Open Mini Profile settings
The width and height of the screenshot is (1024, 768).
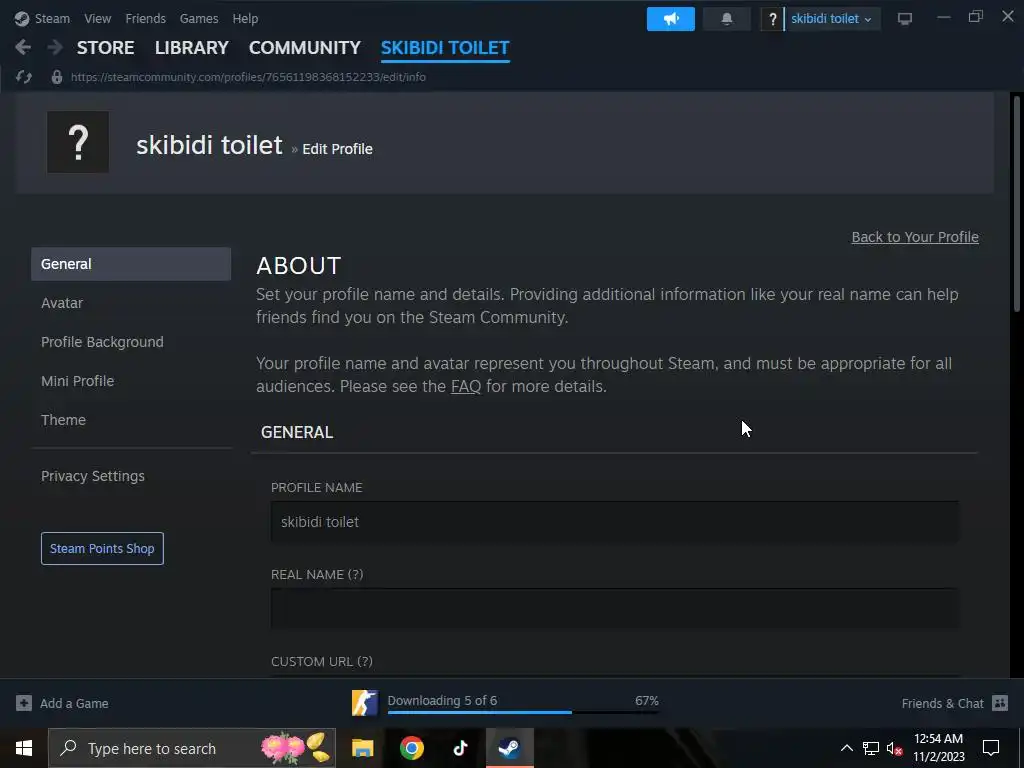click(78, 381)
